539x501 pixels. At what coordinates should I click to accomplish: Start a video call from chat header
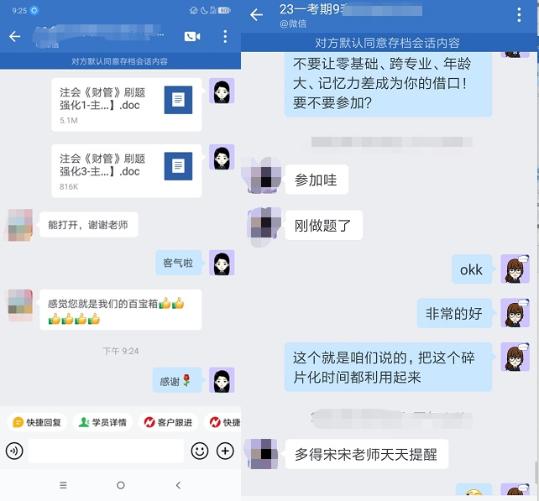[x=192, y=36]
